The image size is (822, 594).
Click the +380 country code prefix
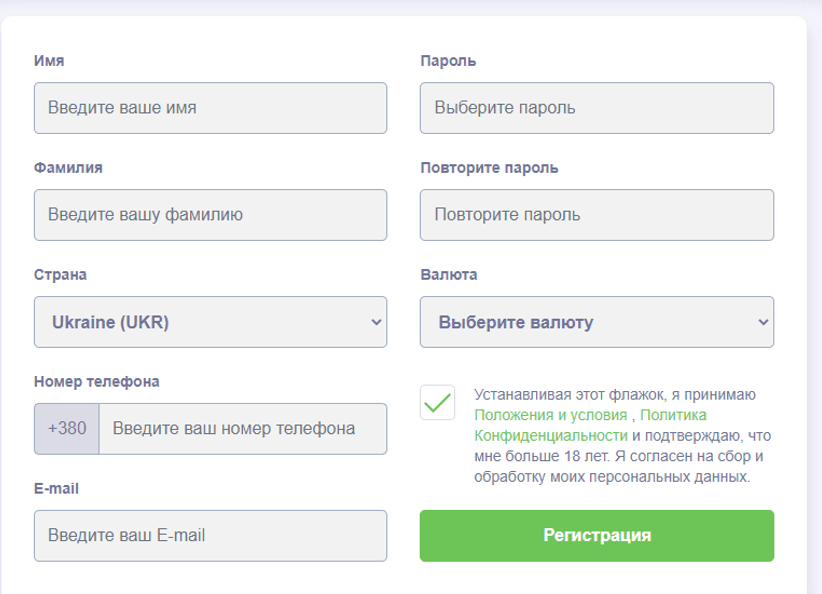point(67,429)
